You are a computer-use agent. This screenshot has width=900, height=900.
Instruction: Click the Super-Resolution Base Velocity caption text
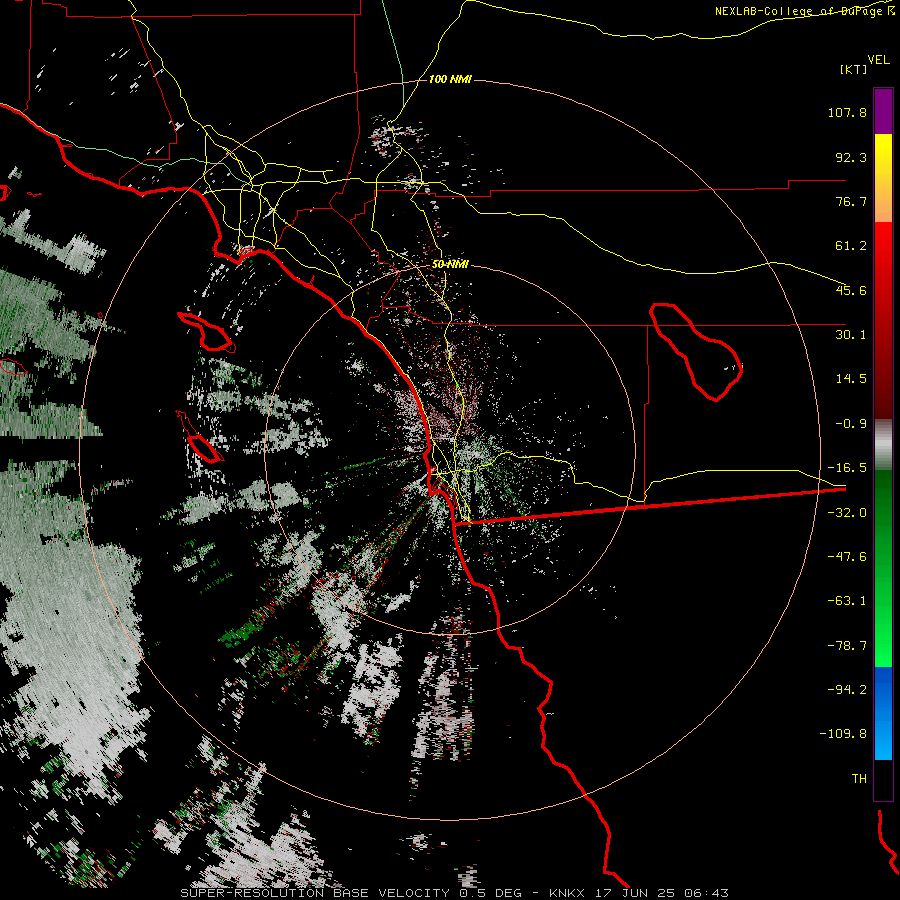455,893
